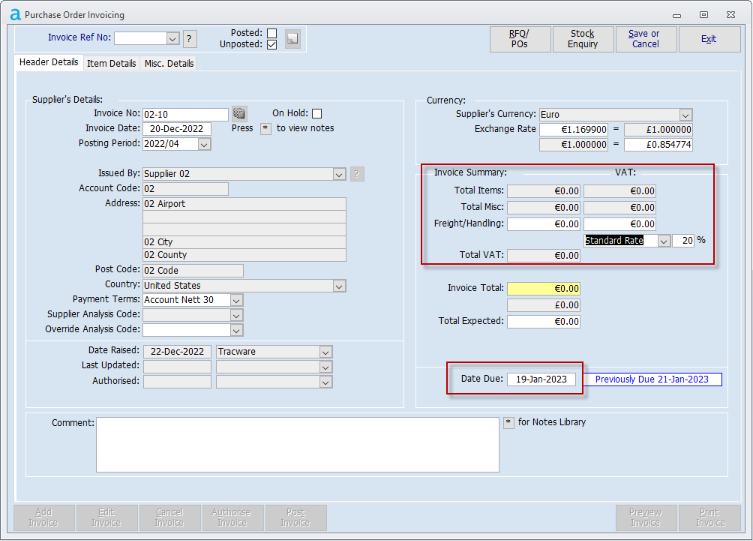This screenshot has width=753, height=541.
Task: Click the Date Due field
Action: point(542,379)
